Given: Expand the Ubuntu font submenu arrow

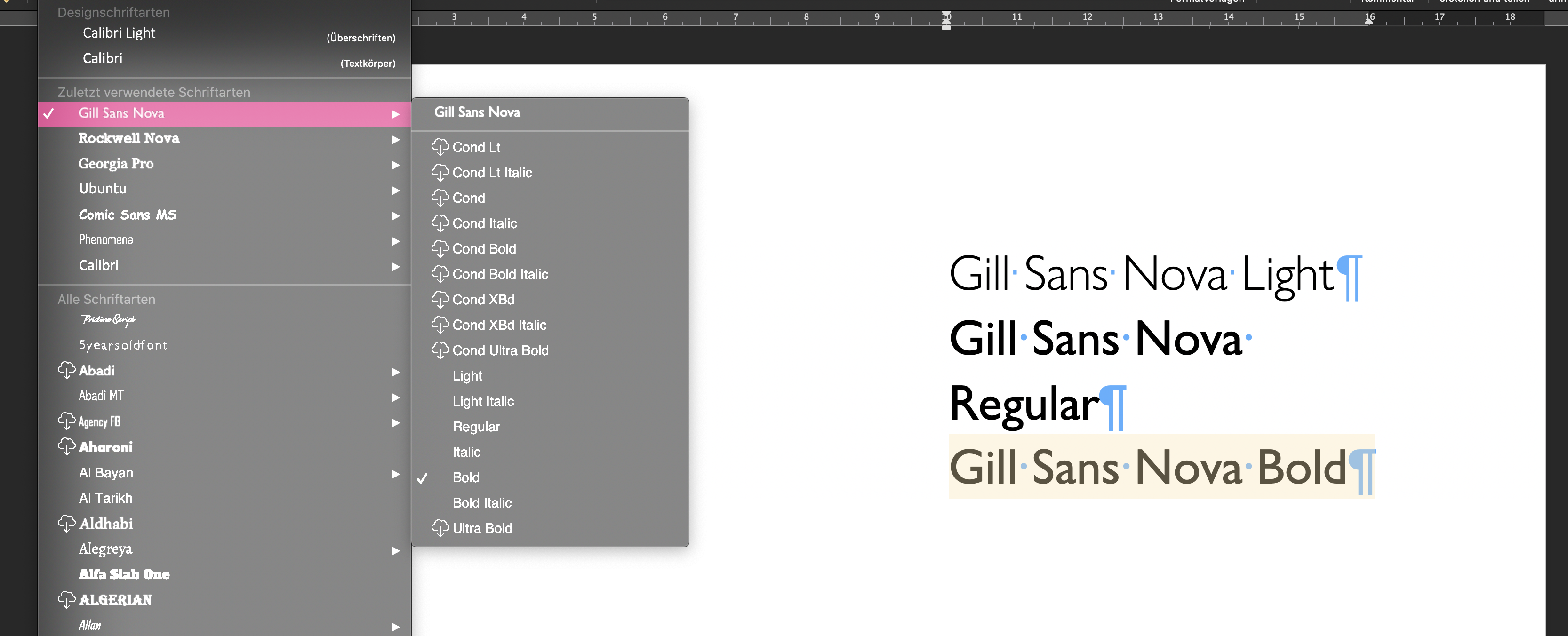Looking at the screenshot, I should coord(396,191).
